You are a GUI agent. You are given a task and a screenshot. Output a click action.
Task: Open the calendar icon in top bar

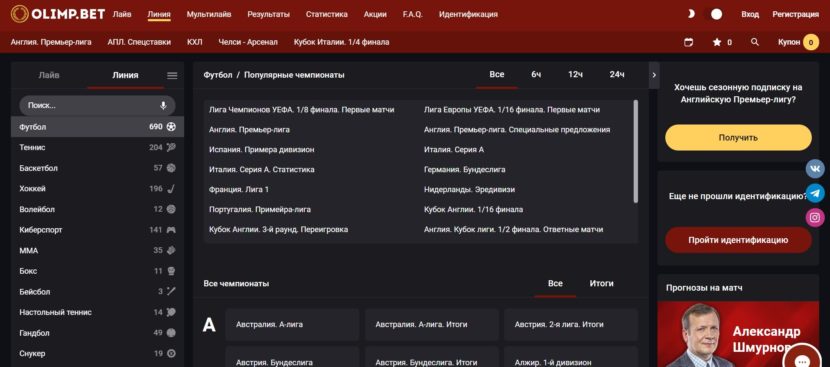point(688,42)
